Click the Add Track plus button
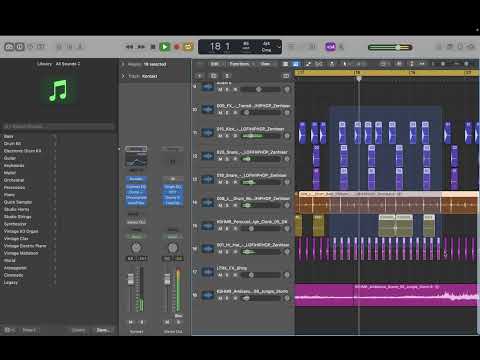 coord(200,76)
